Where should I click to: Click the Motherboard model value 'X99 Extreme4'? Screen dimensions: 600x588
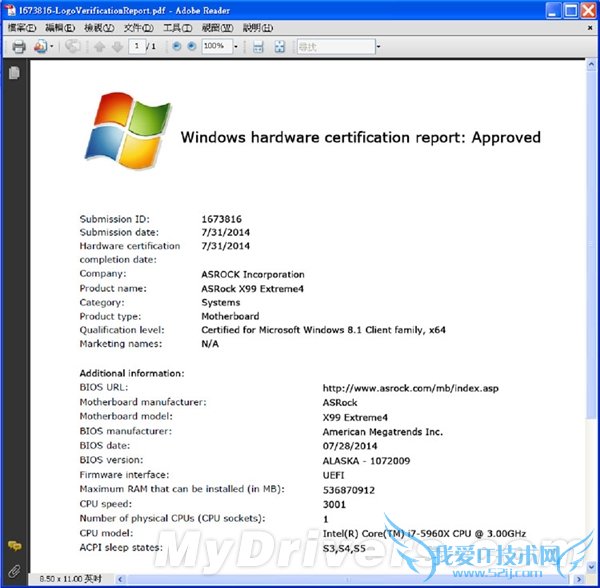click(355, 417)
